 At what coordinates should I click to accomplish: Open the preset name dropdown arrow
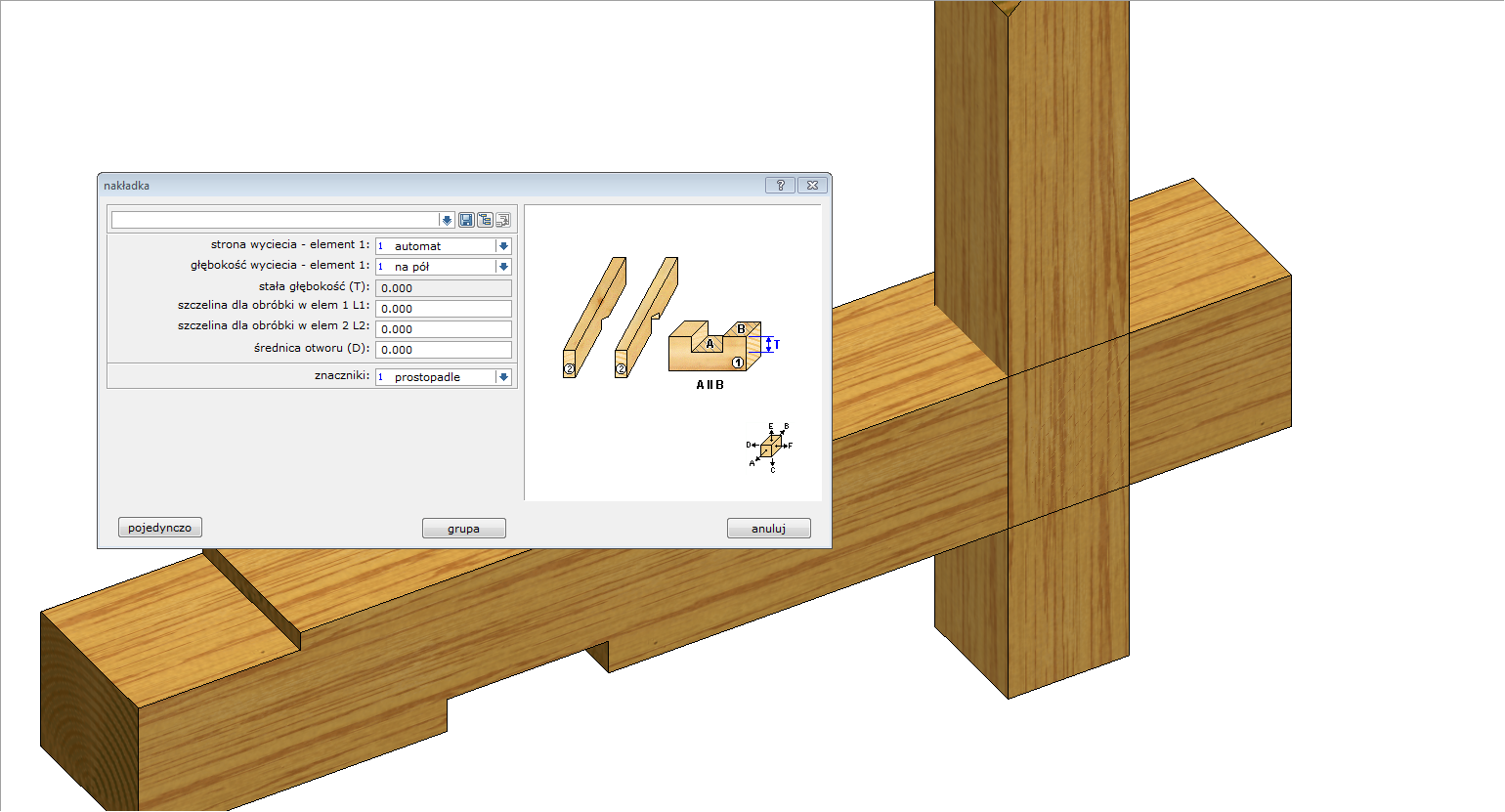coord(447,220)
